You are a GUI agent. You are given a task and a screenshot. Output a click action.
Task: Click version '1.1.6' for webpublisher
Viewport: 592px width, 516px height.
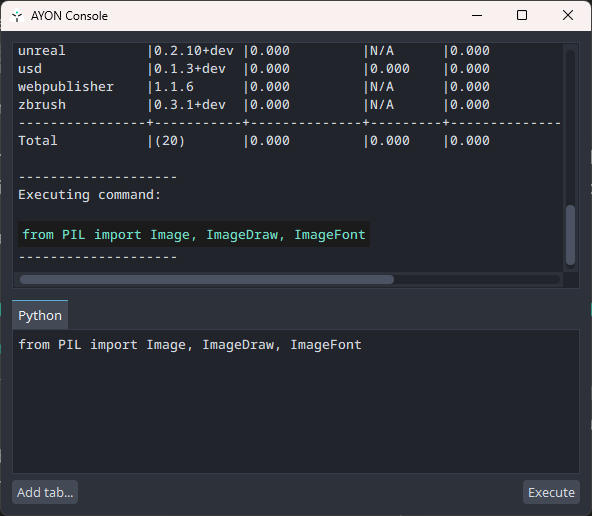(174, 87)
